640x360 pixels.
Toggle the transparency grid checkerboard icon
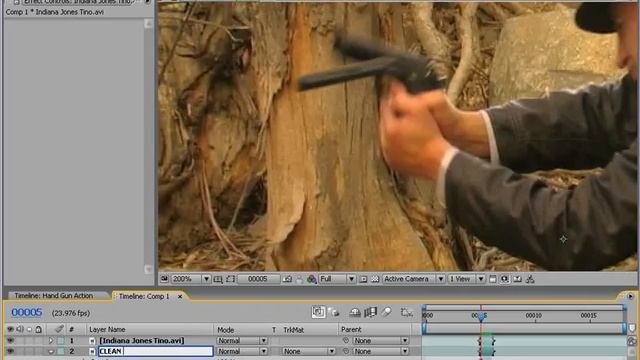pos(375,279)
